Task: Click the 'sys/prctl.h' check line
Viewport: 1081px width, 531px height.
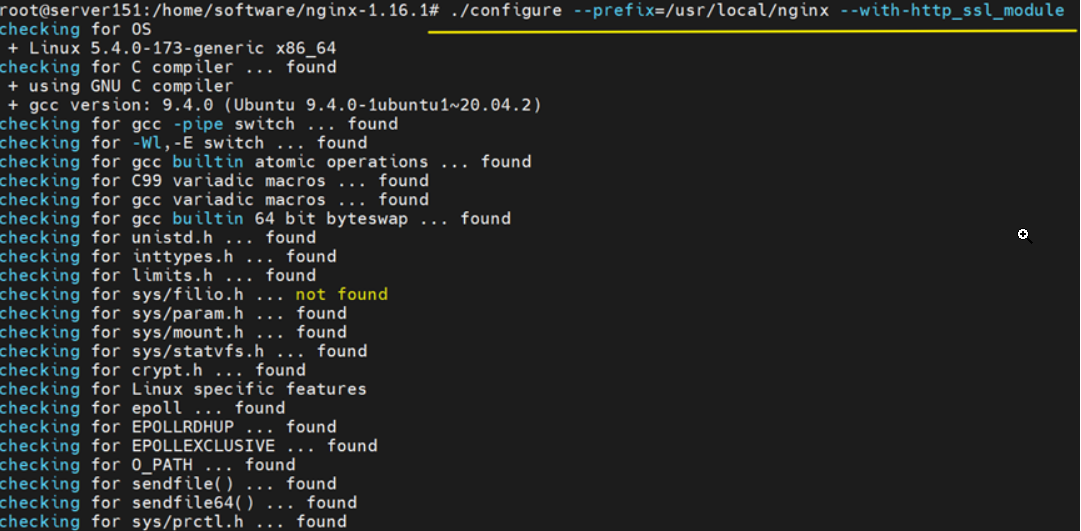Action: tap(173, 521)
